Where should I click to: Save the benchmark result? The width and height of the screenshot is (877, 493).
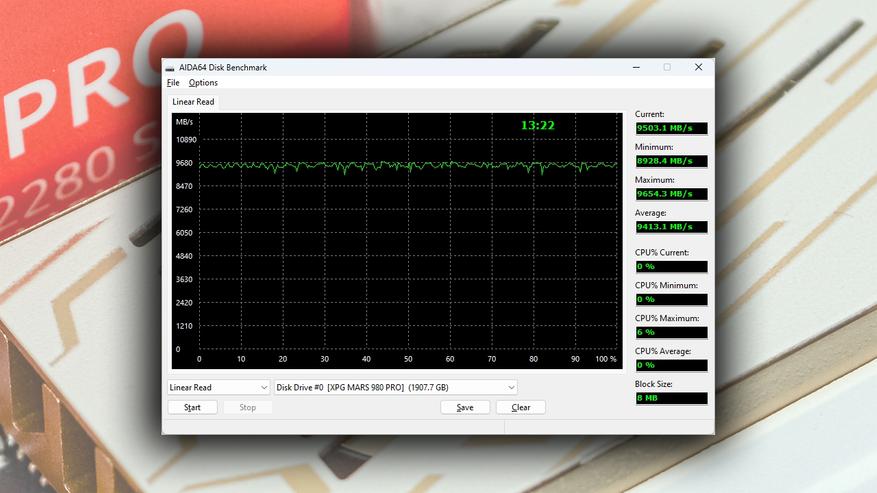(465, 407)
